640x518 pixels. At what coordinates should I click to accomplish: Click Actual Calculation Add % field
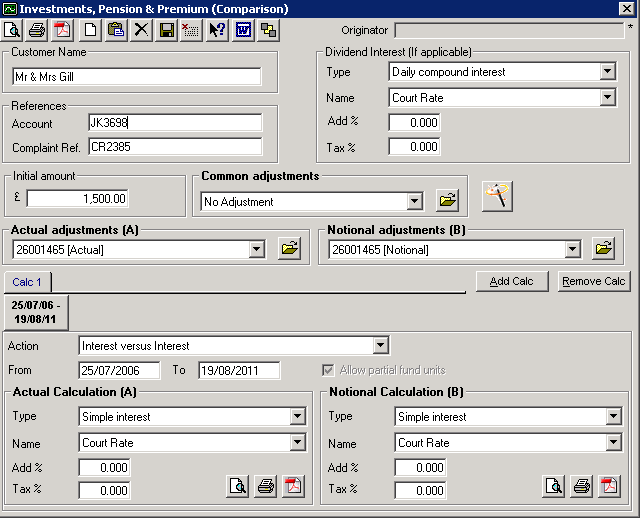pyautogui.click(x=104, y=467)
